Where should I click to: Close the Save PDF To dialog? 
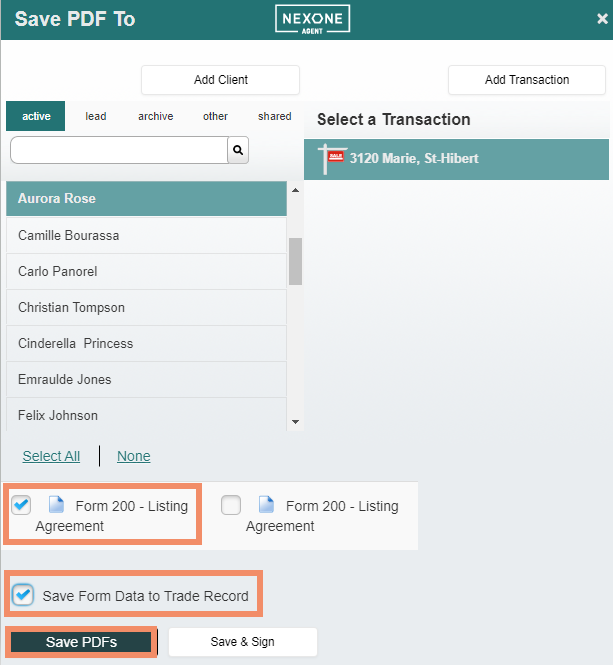pyautogui.click(x=601, y=19)
